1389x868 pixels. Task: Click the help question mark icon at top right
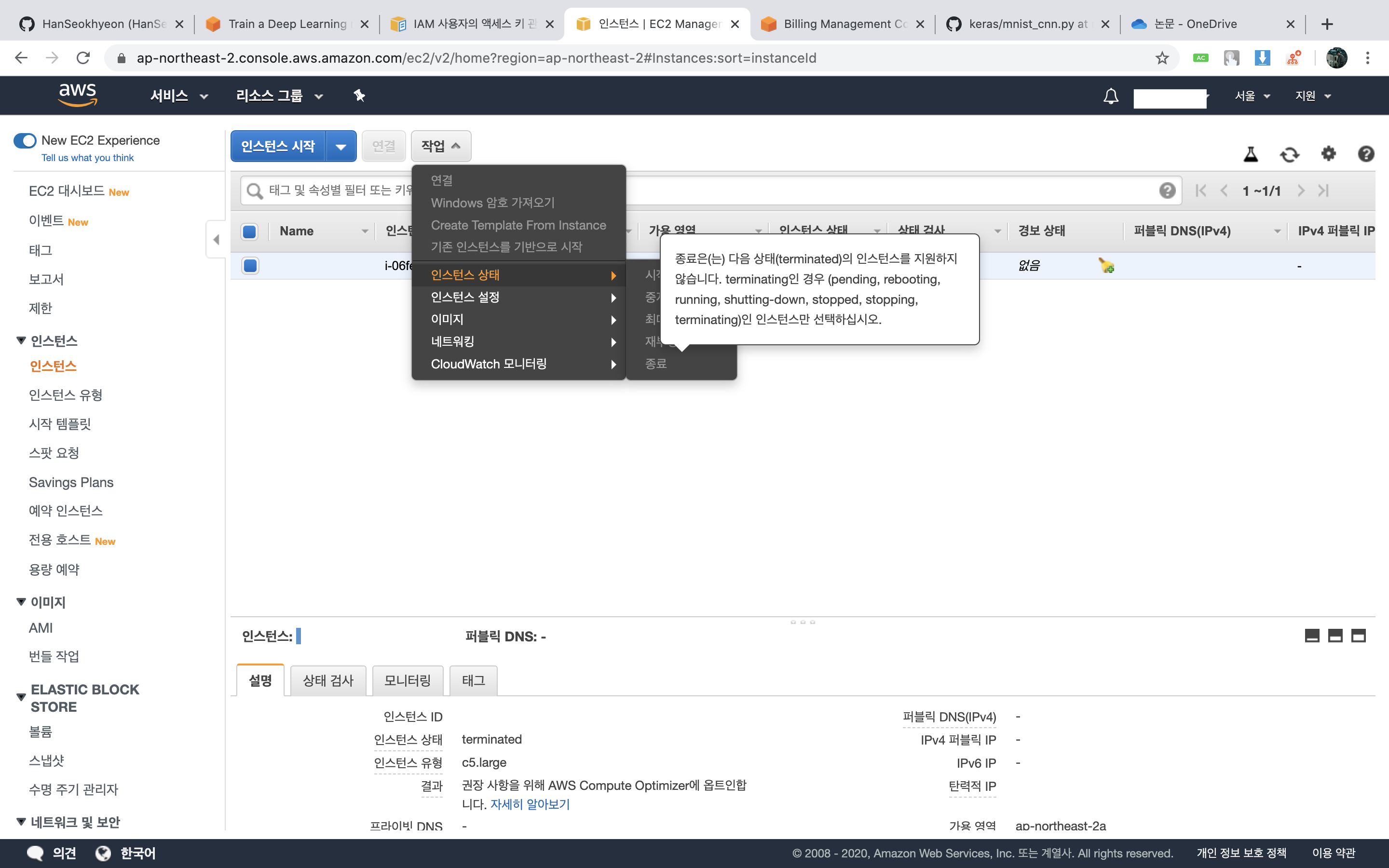1365,153
